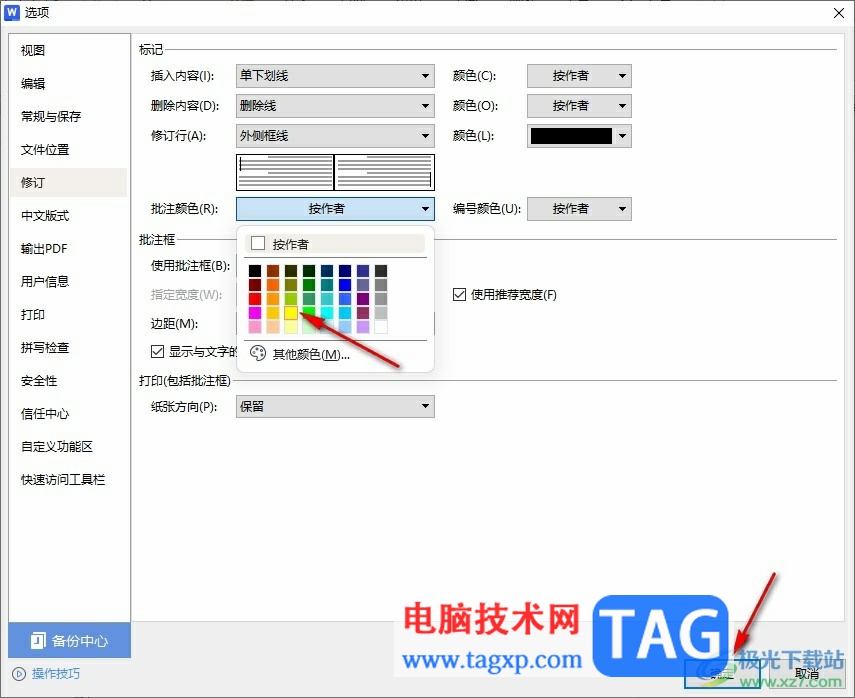
Task: Open 快速访问工具栏 settings
Action: (68, 479)
